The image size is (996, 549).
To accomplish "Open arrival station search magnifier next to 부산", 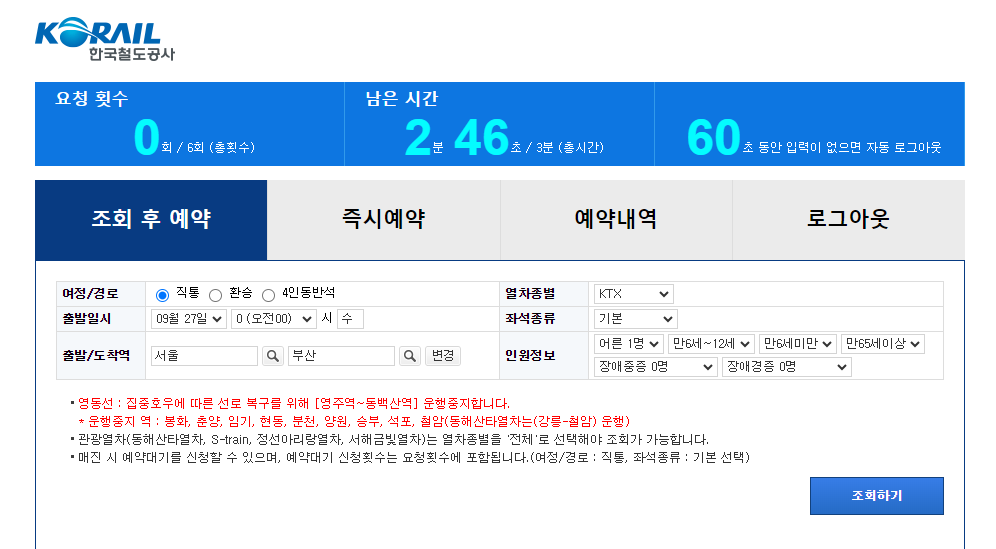I will [x=410, y=356].
